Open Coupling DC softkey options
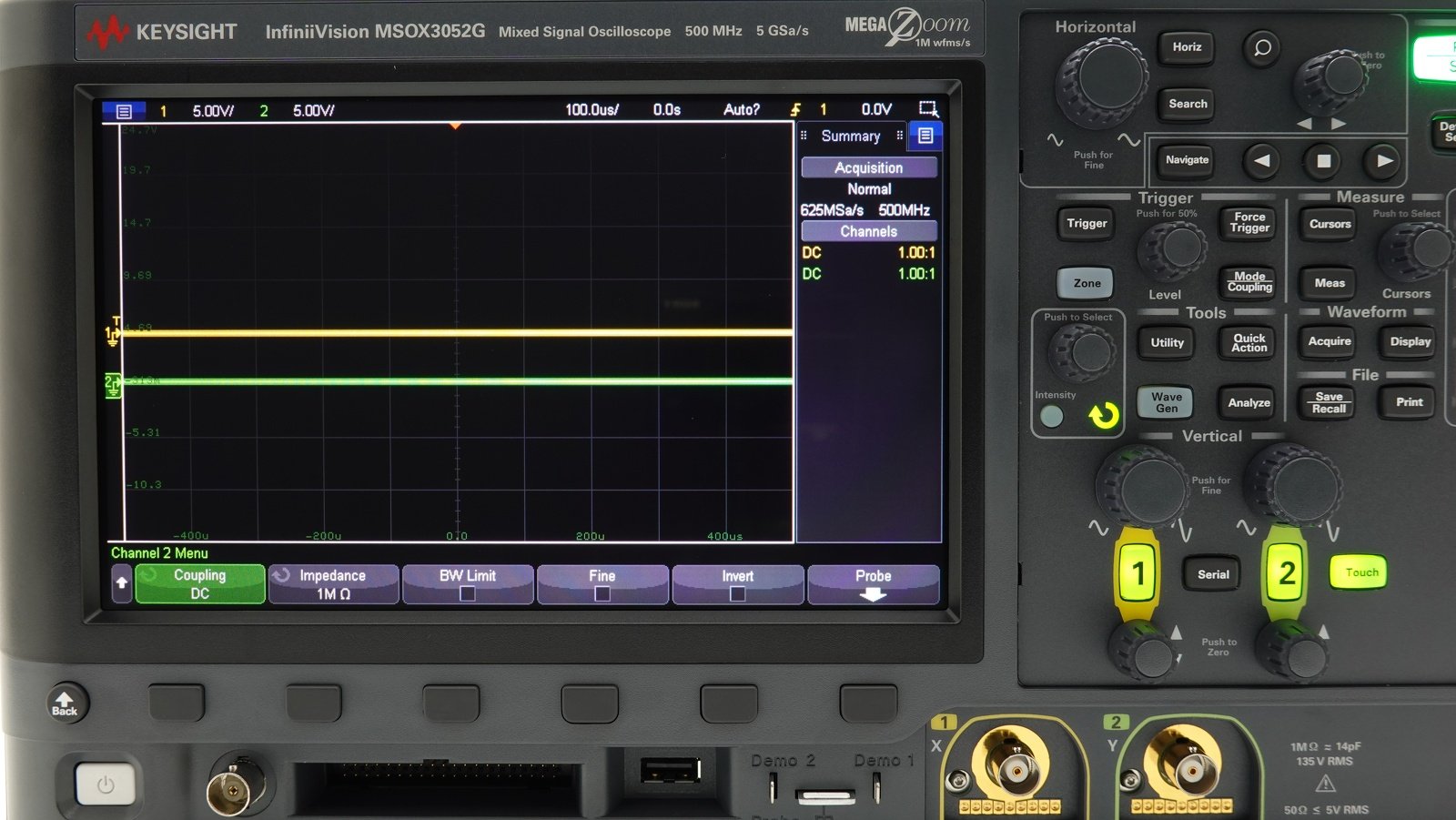1456x820 pixels. pyautogui.click(x=200, y=584)
